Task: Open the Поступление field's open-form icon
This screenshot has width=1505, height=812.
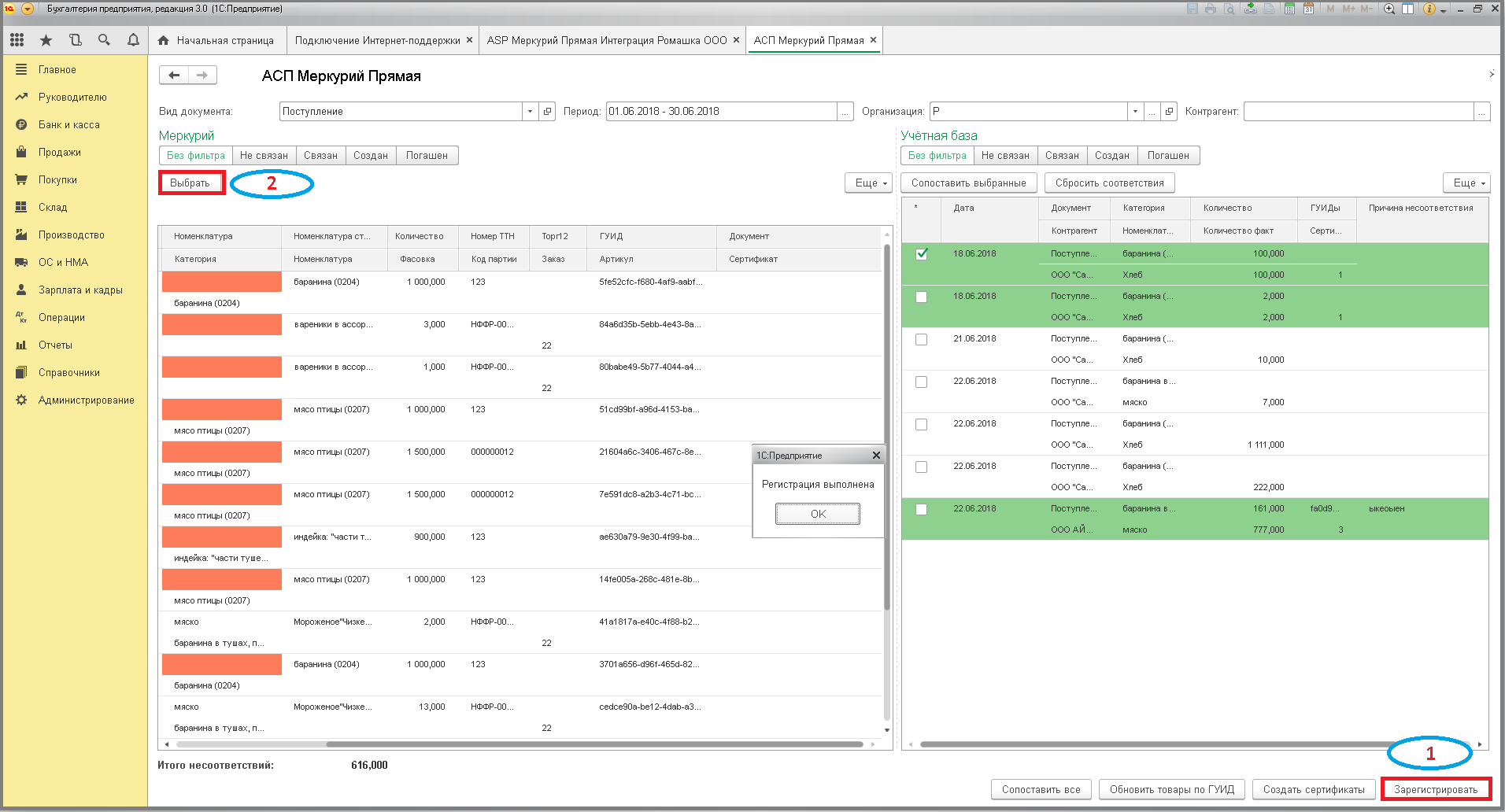Action: coord(548,112)
